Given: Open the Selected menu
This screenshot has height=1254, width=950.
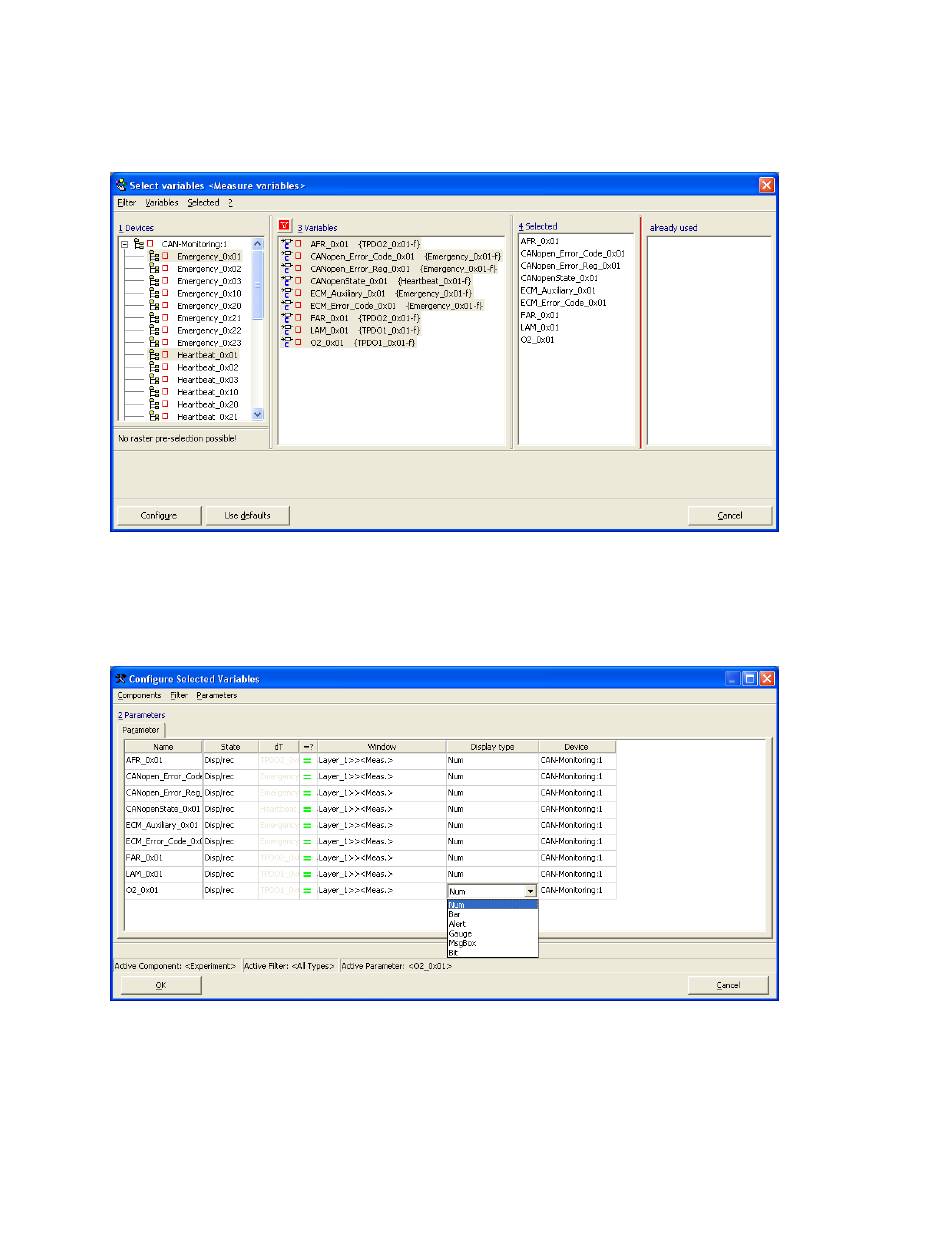Looking at the screenshot, I should coord(203,202).
